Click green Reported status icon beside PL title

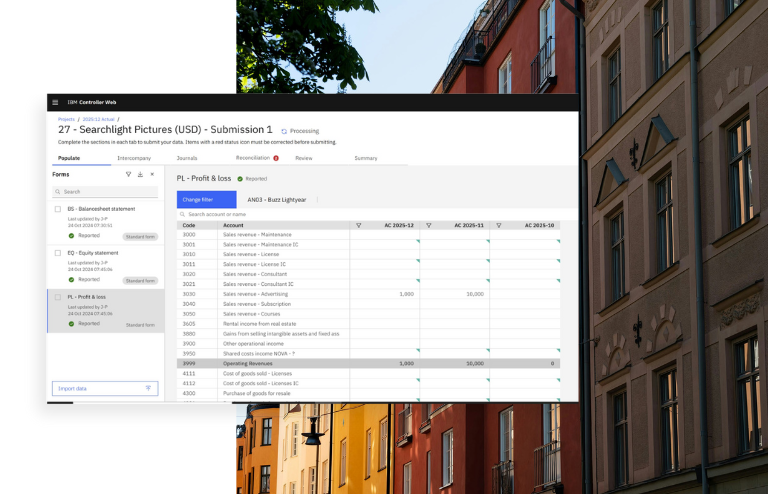pos(241,178)
